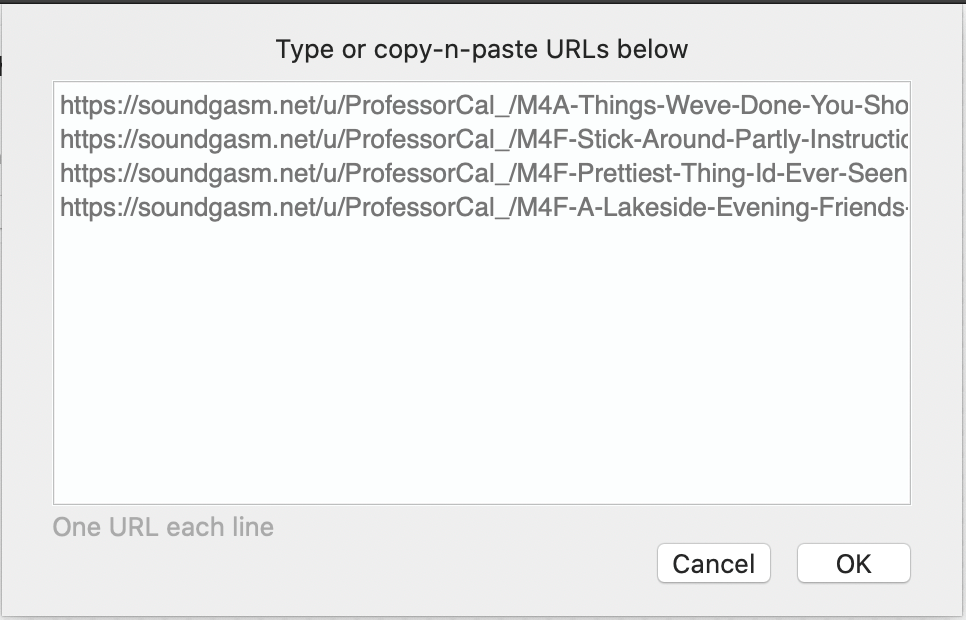Confirm the URLs with the OK button
The height and width of the screenshot is (620, 966).
click(853, 563)
